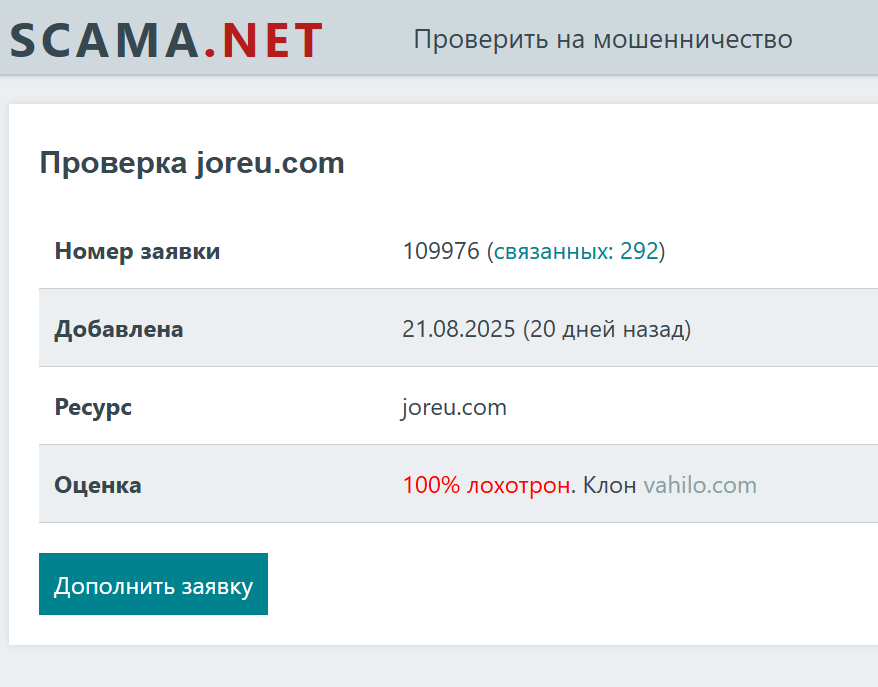Click the opening parenthesis before связанных
The height and width of the screenshot is (687, 878).
(x=490, y=251)
